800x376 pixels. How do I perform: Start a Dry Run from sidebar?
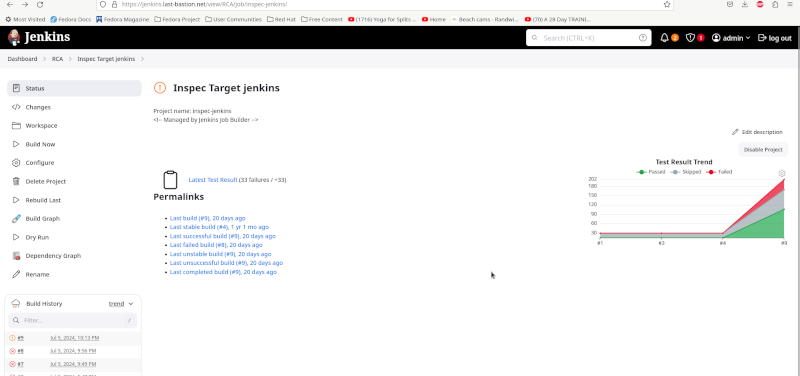point(36,237)
